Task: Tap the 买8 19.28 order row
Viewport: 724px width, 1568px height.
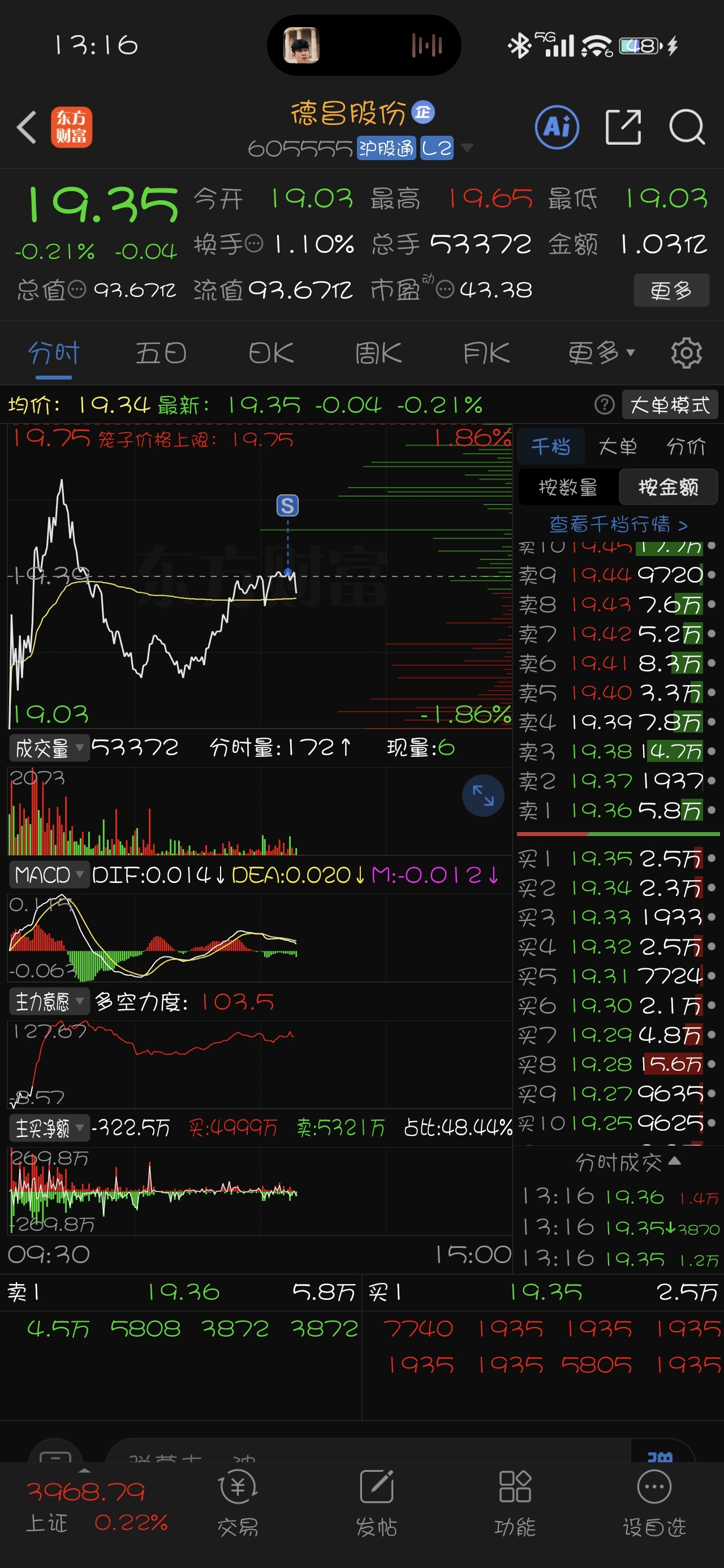Action: pos(617,1064)
